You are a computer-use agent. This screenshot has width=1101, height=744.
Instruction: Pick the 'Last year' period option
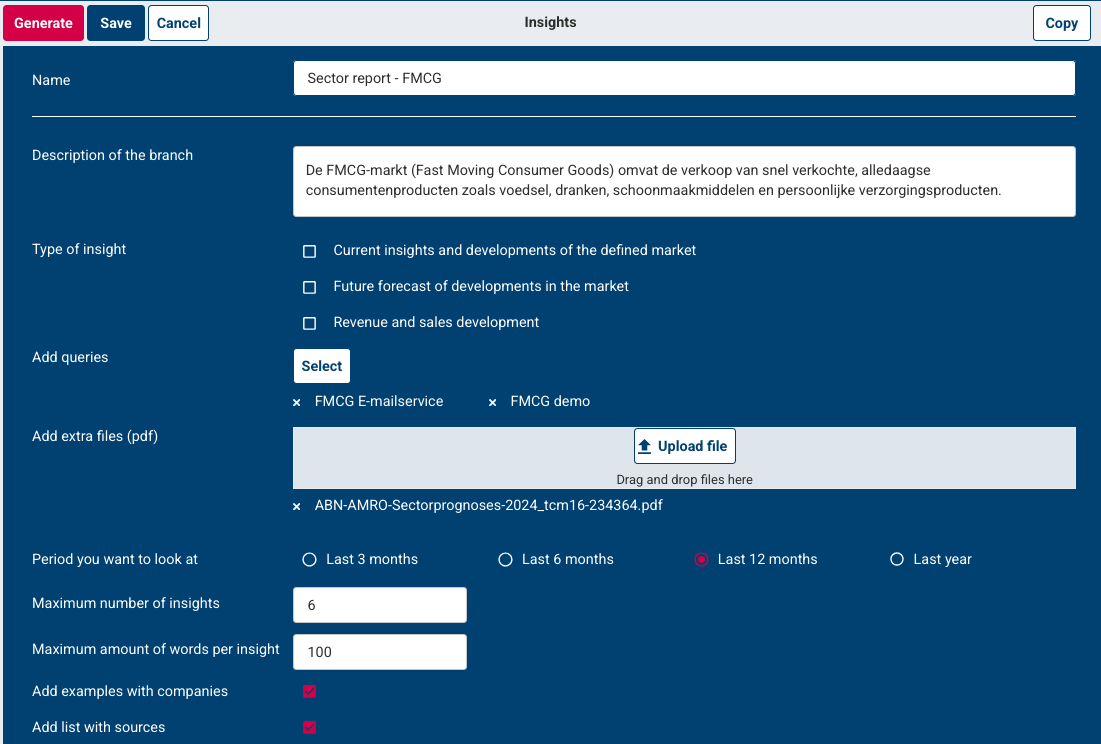897,559
